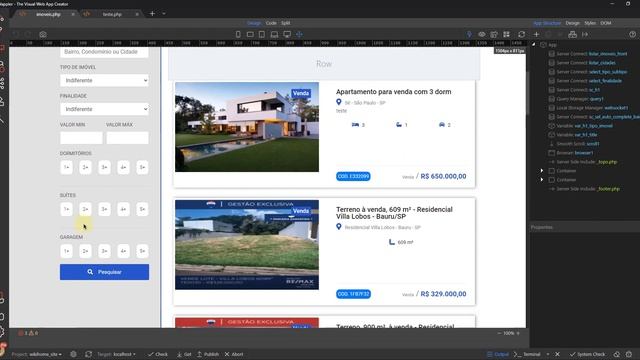Close the teste.php tab
640x360 pixels.
[137, 14]
